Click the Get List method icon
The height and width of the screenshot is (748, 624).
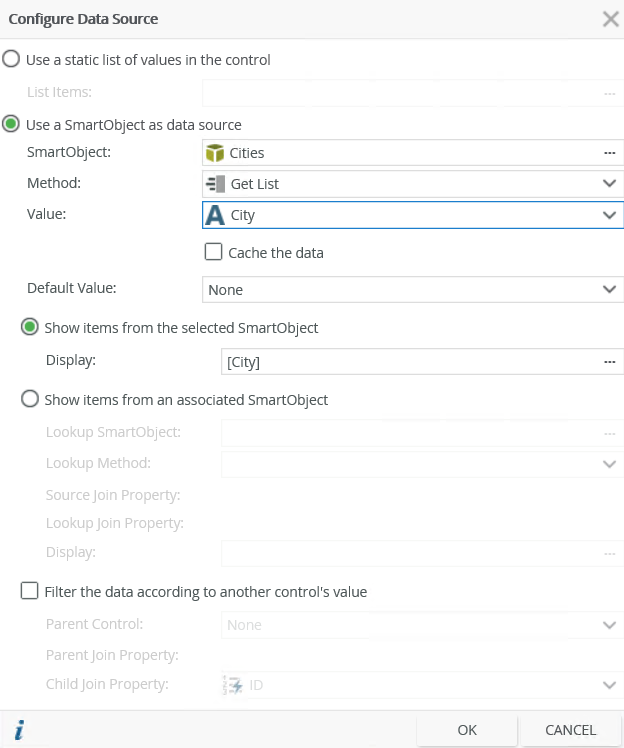click(214, 184)
